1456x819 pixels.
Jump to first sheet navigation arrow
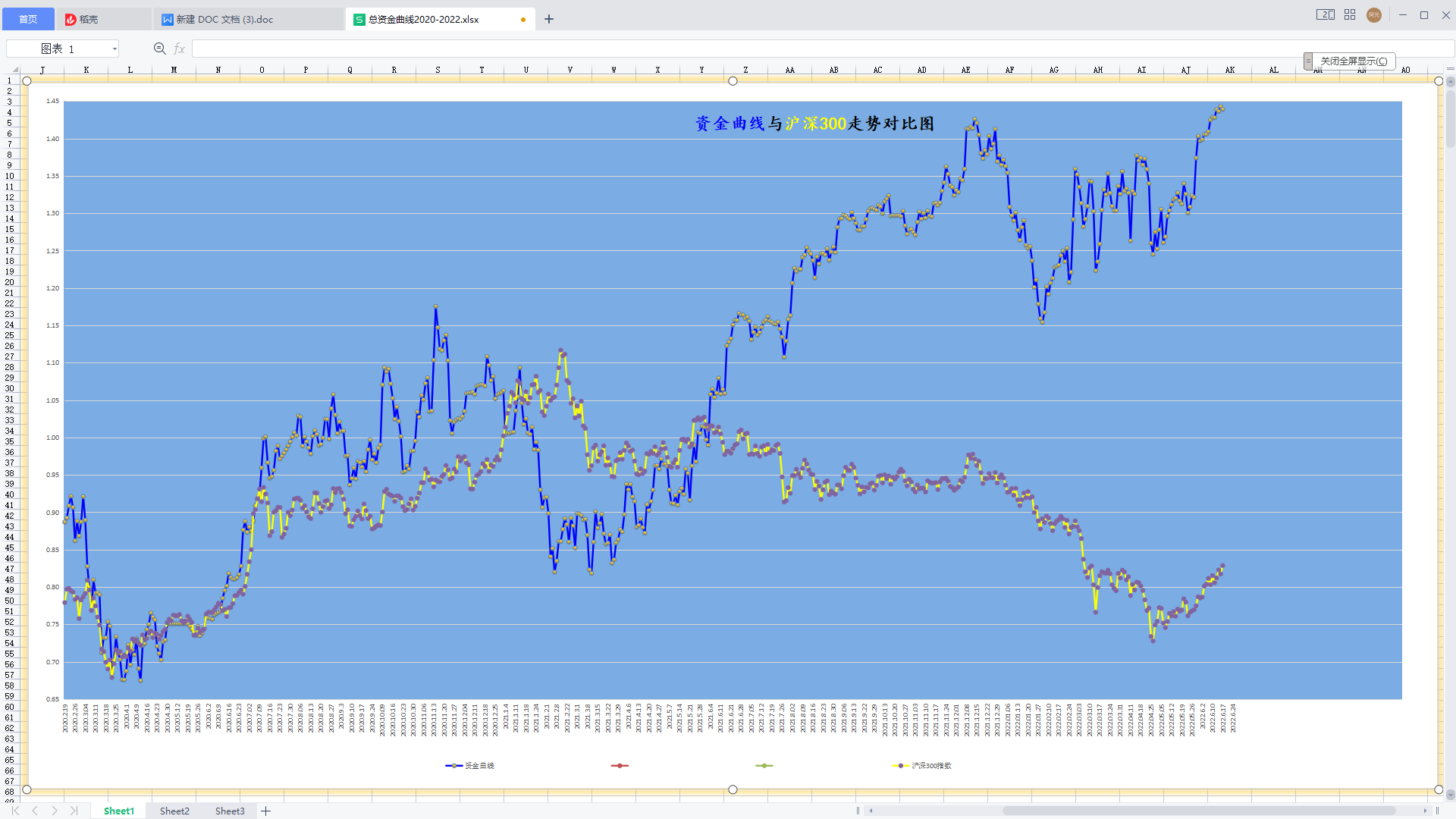(15, 811)
